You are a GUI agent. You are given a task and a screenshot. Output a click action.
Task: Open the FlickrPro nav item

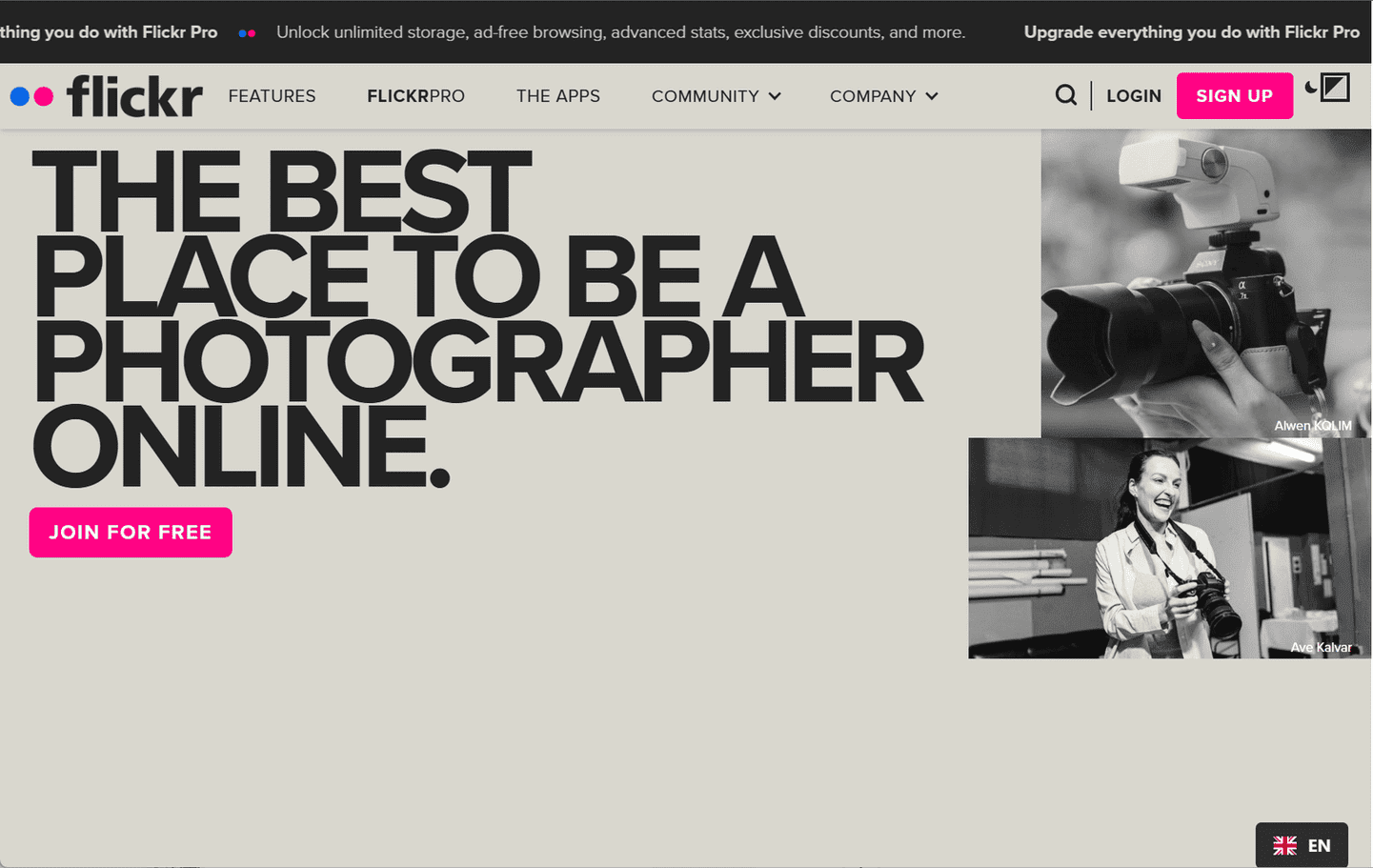pos(415,96)
